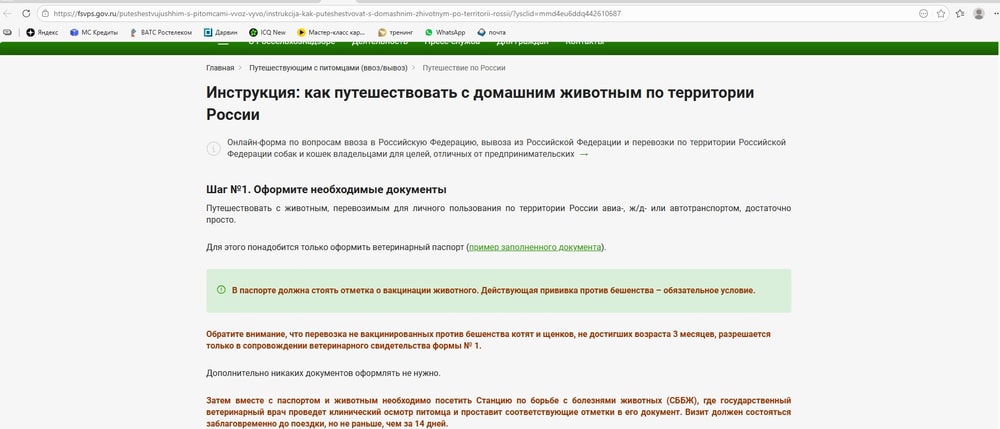Go to Главная breadcrumb
The width and height of the screenshot is (1000, 429).
pyautogui.click(x=220, y=68)
